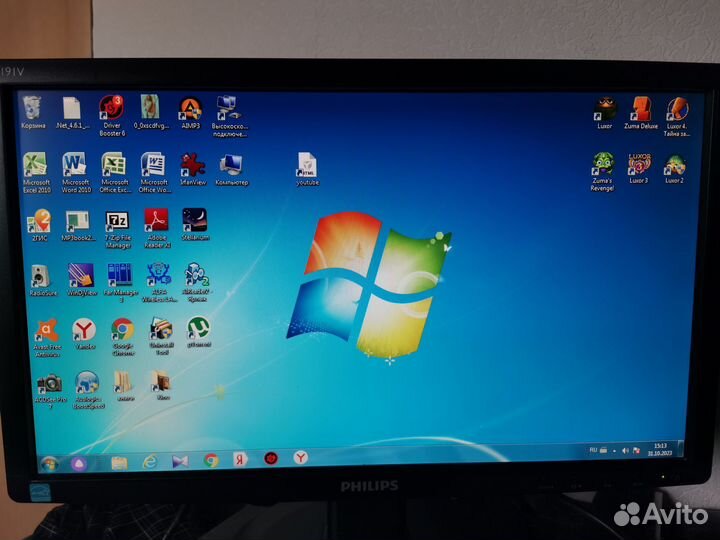Open the purple Alice assistant taskbar icon
This screenshot has width=720, height=540.
79,463
